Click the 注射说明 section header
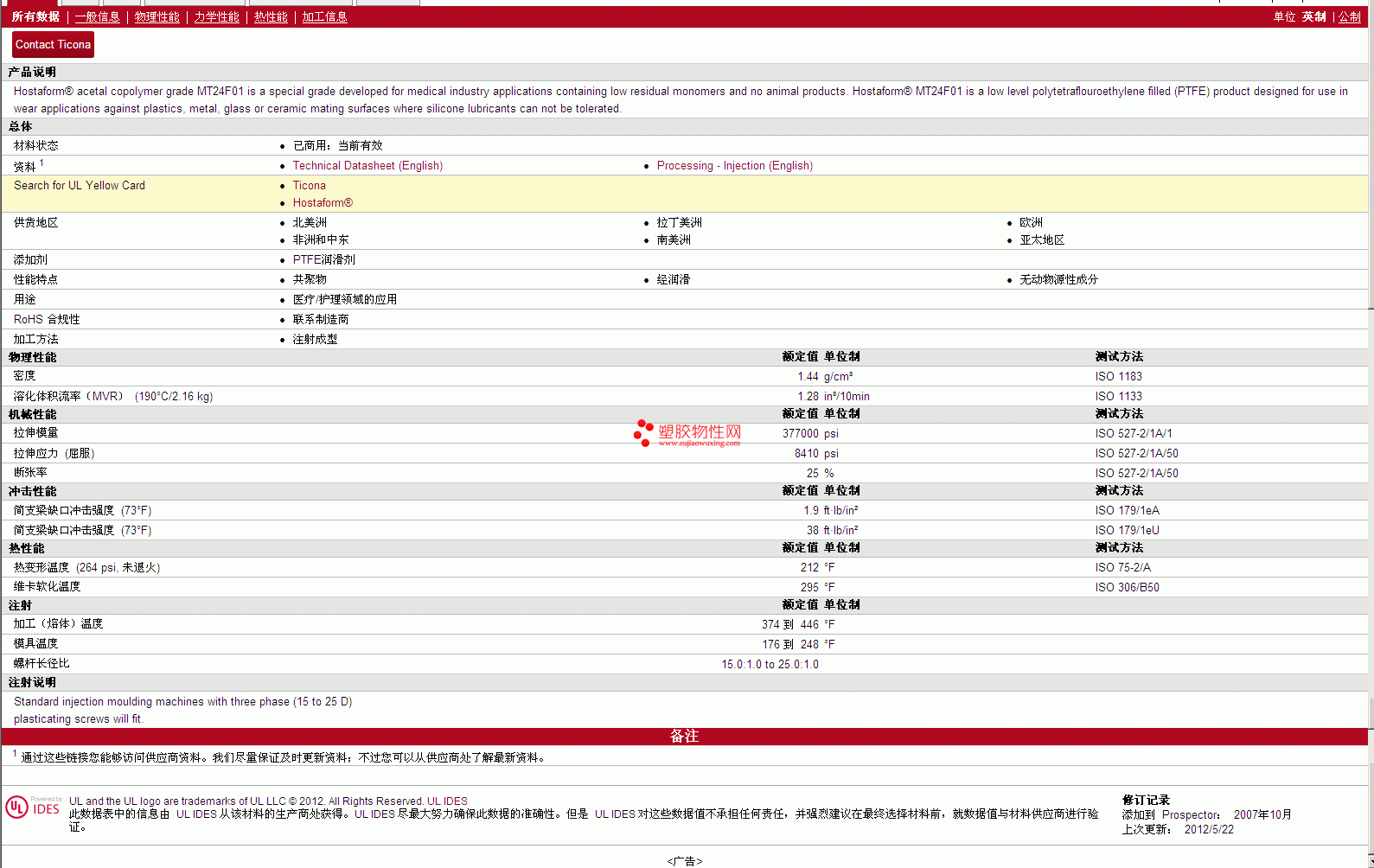The width and height of the screenshot is (1374, 868). (x=32, y=683)
